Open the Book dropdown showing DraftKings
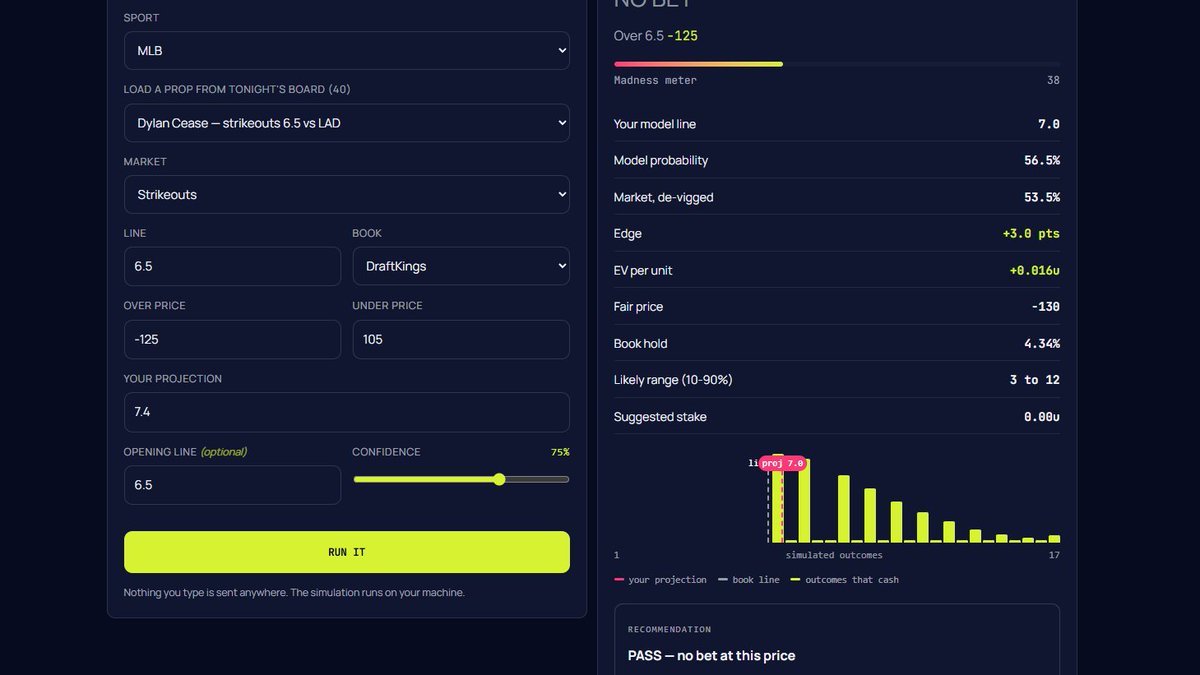Viewport: 1200px width, 675px height. coord(461,266)
